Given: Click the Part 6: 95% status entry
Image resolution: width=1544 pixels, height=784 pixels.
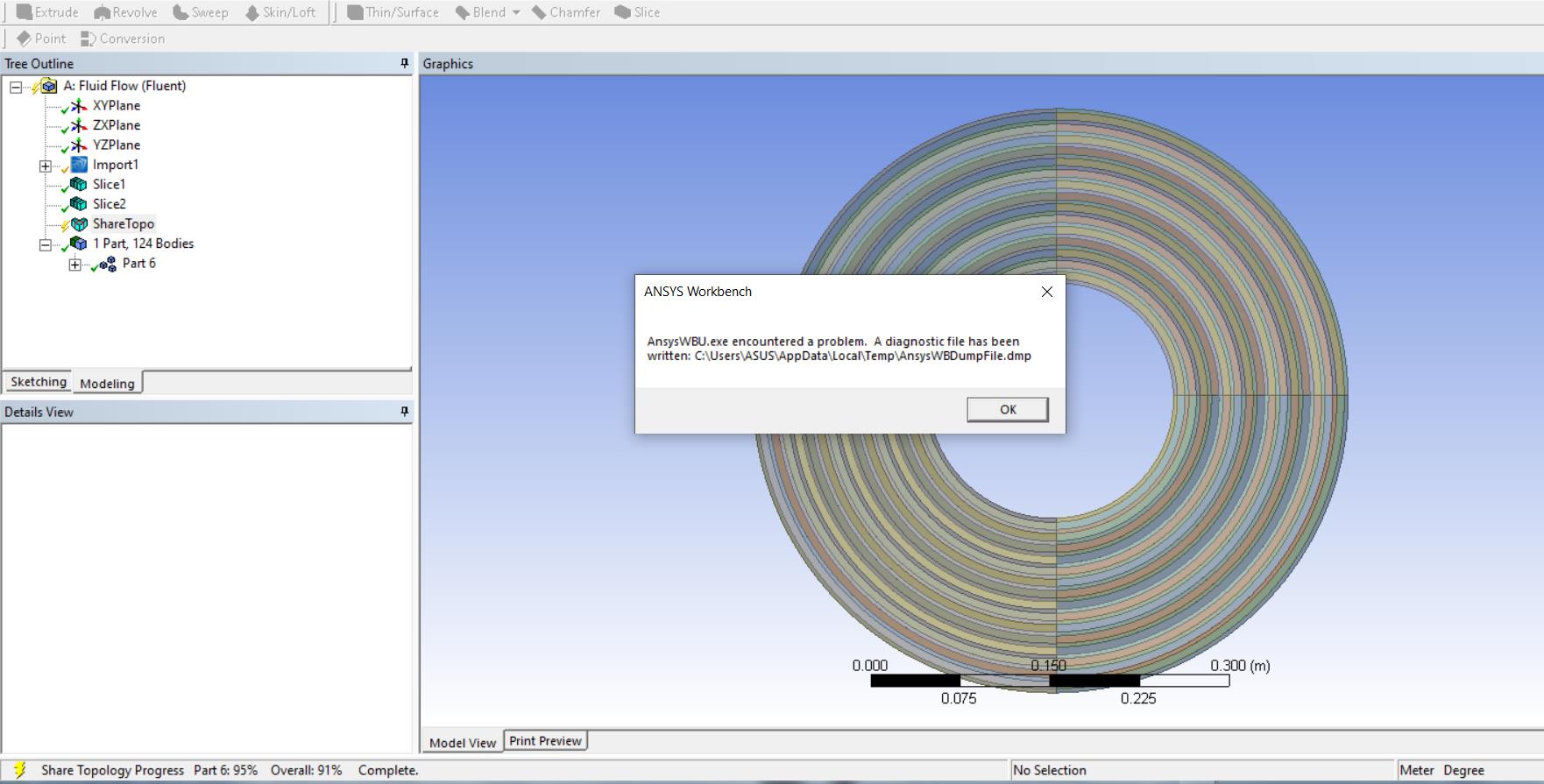Looking at the screenshot, I should [x=225, y=770].
